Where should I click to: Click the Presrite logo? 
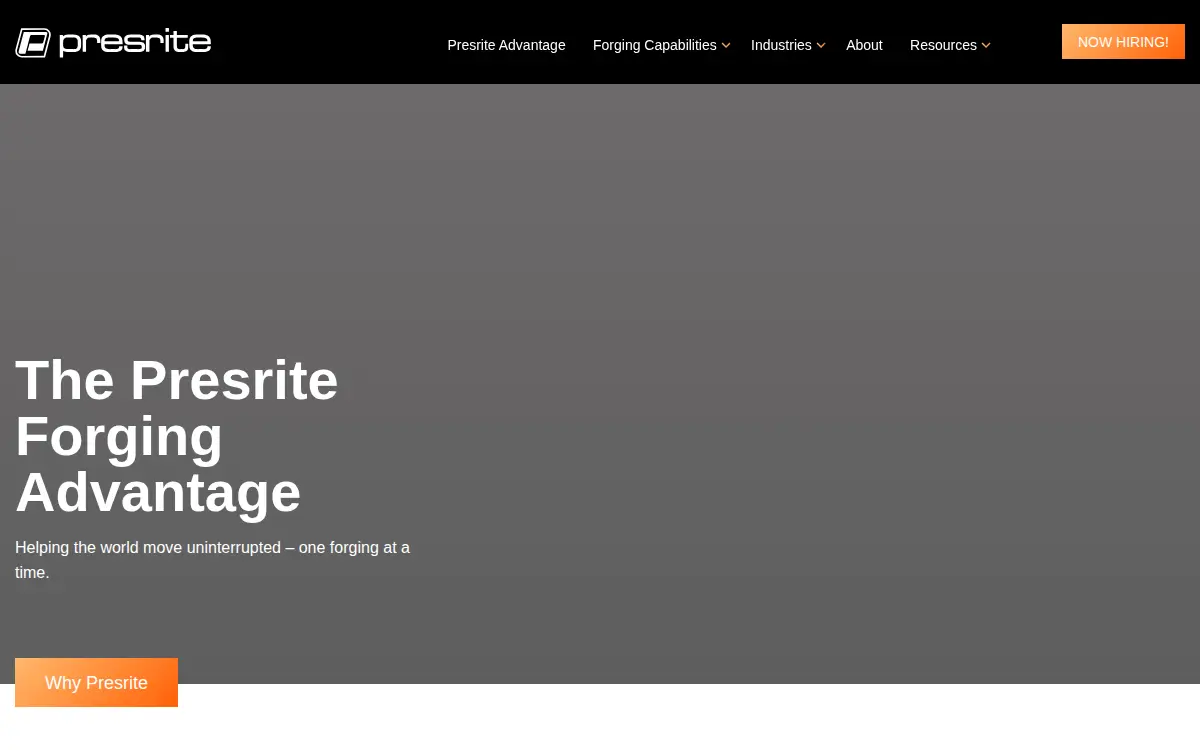113,43
